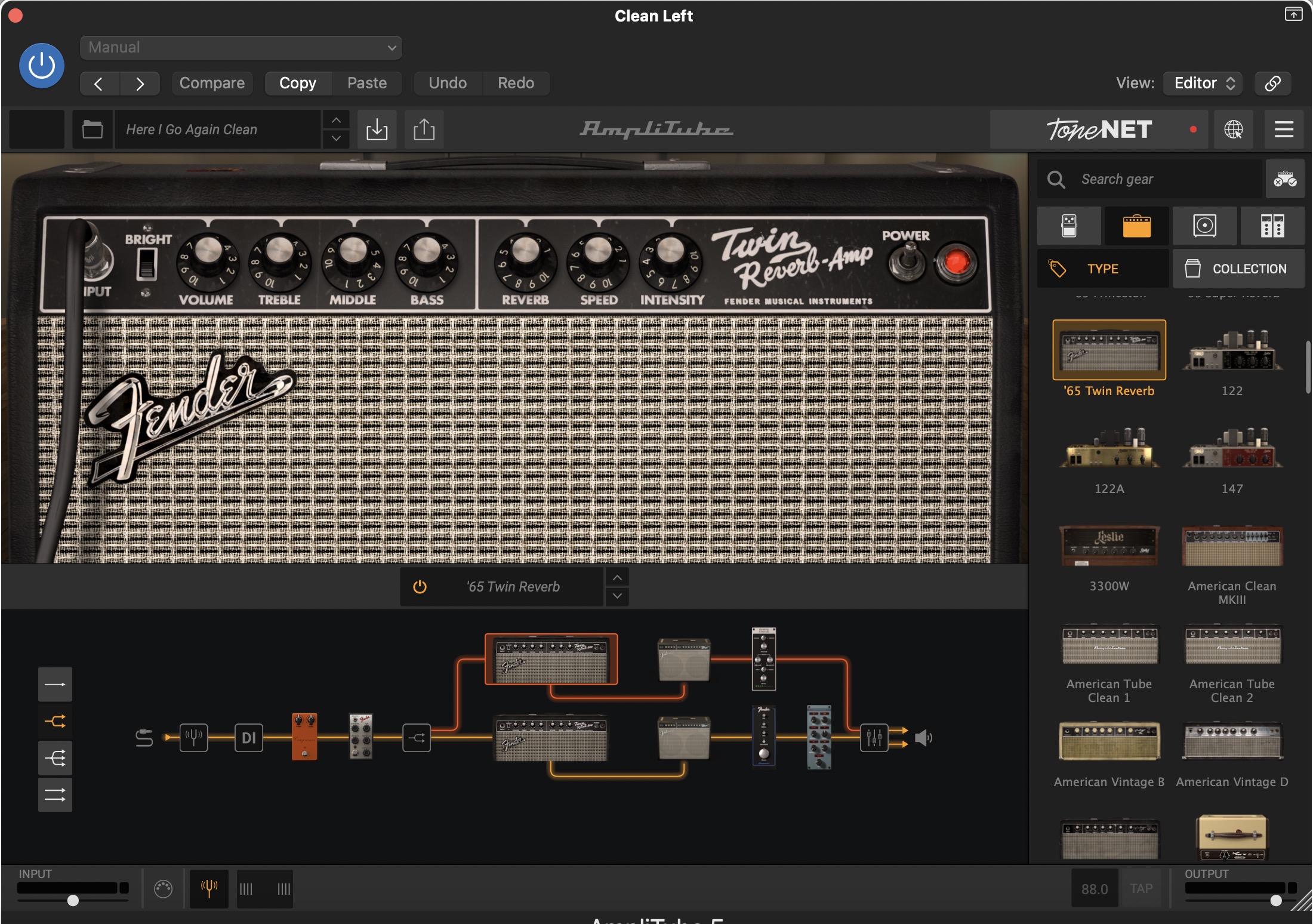Image resolution: width=1313 pixels, height=924 pixels.
Task: Open the View Editor dropdown
Action: 1203,84
